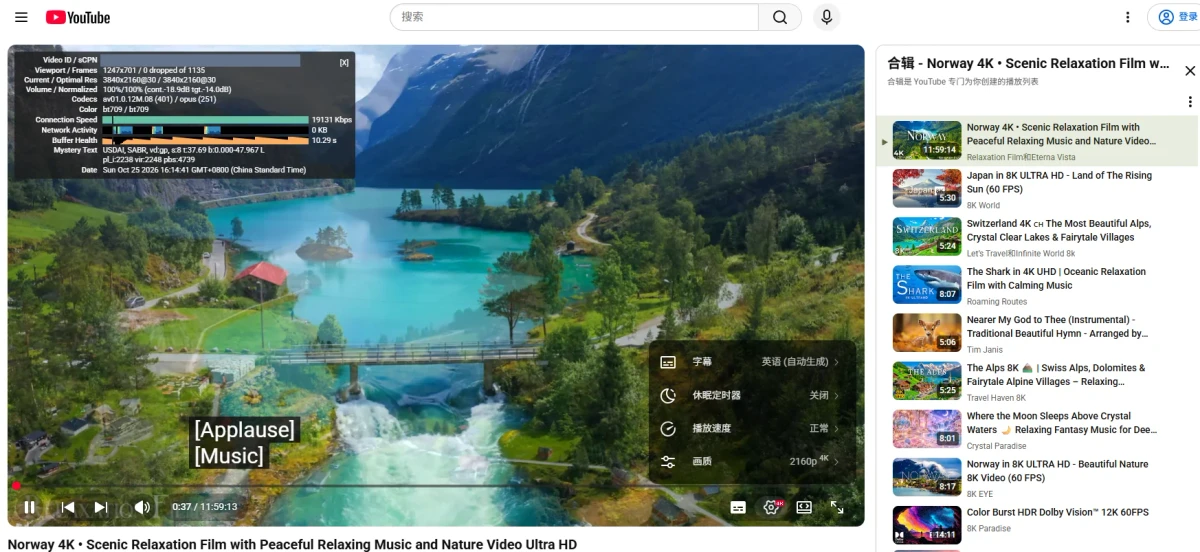
Task: Select title 'The Alps 8K | Swiss Alps, Dolomites'
Action: point(1056,374)
